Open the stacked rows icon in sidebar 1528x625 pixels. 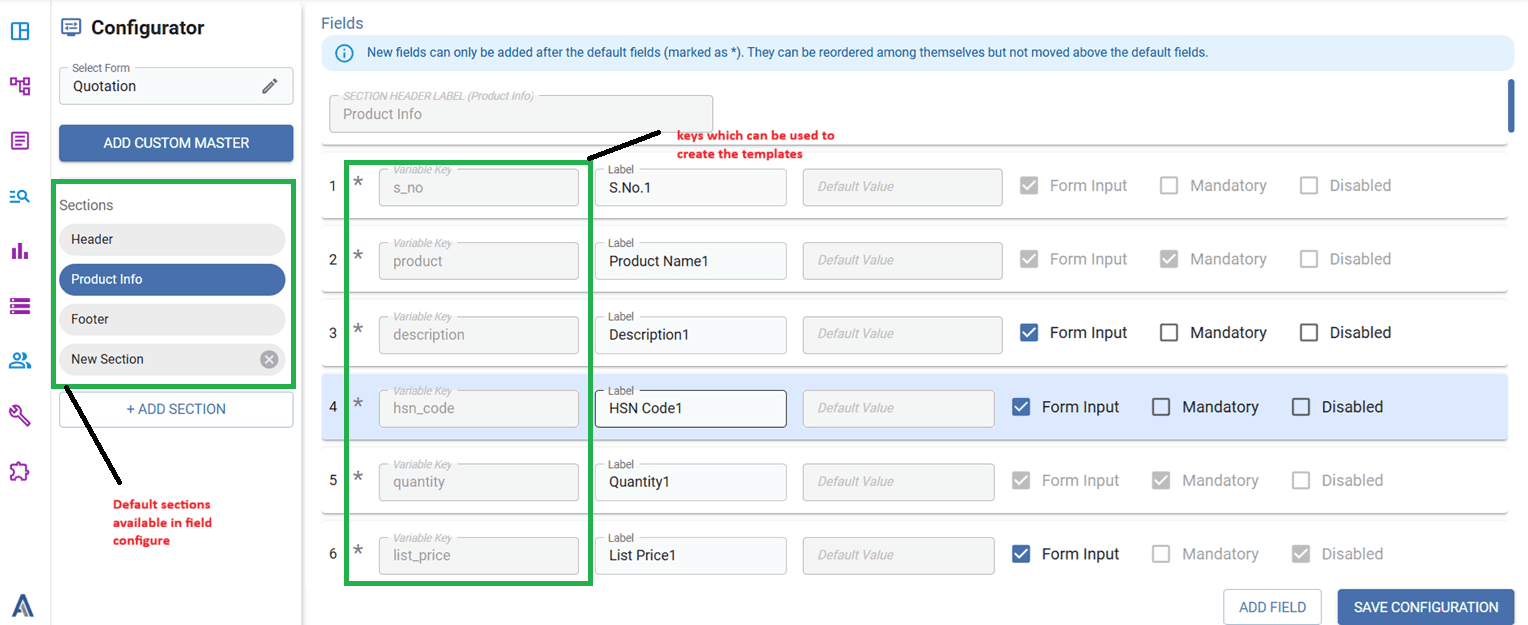(x=20, y=306)
